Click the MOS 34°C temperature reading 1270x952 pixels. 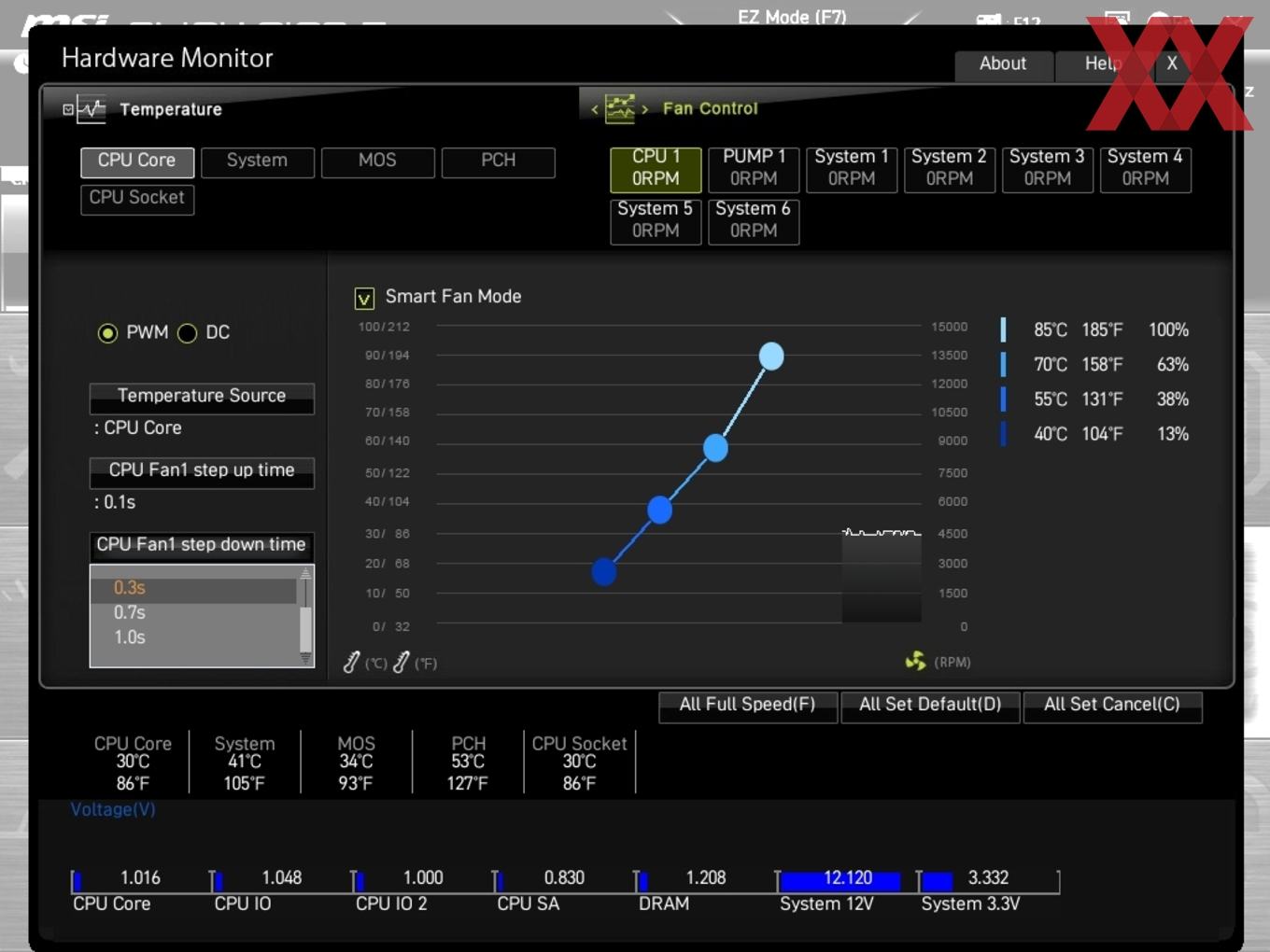[356, 762]
